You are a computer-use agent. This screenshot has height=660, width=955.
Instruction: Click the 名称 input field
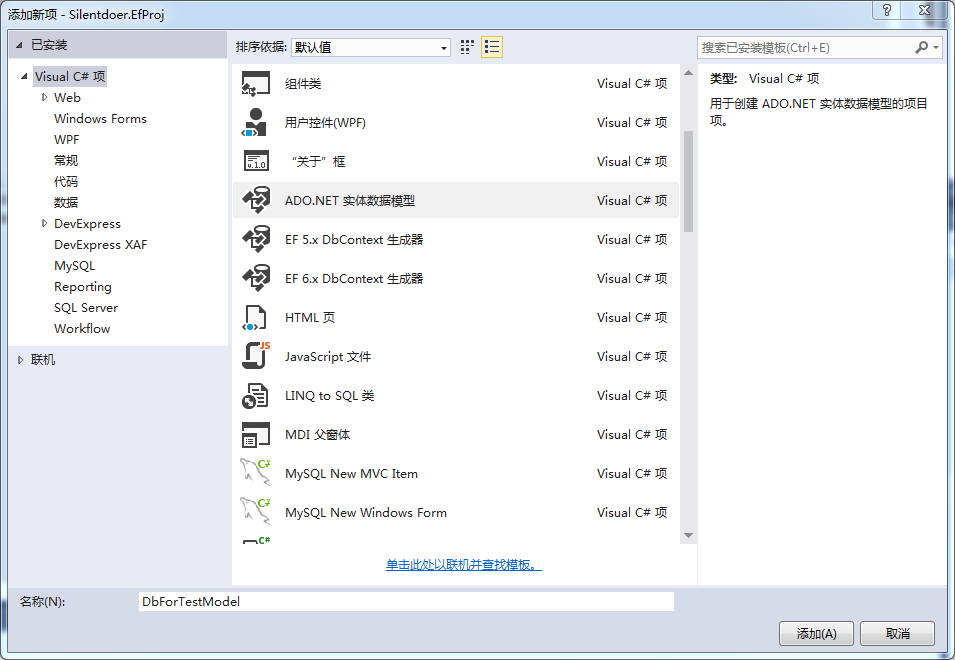pos(406,602)
